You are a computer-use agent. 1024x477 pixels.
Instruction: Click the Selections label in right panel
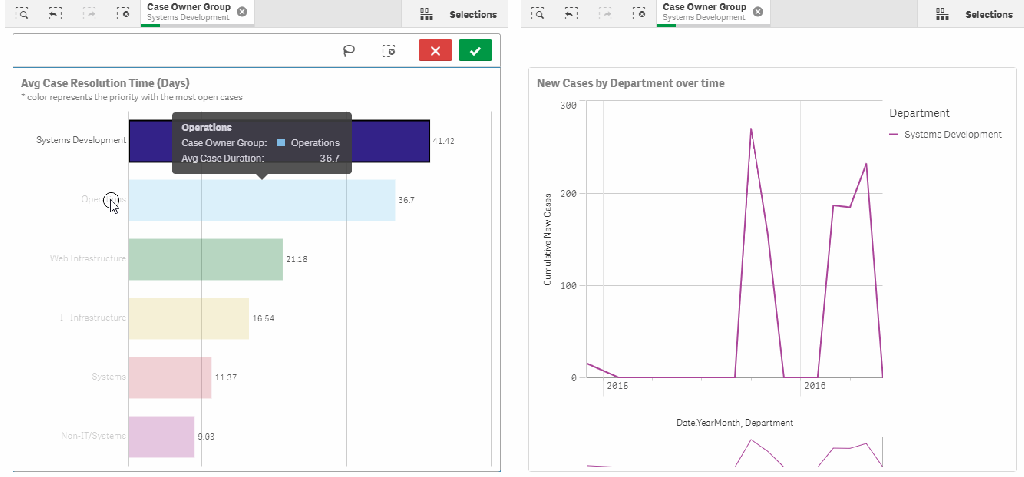[989, 14]
